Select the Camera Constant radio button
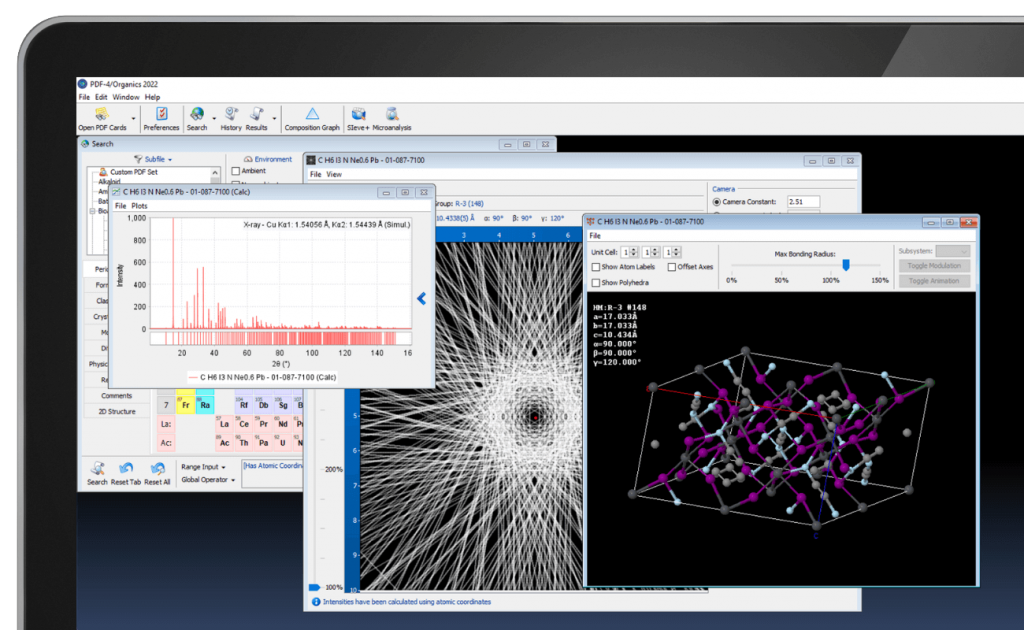 point(716,202)
